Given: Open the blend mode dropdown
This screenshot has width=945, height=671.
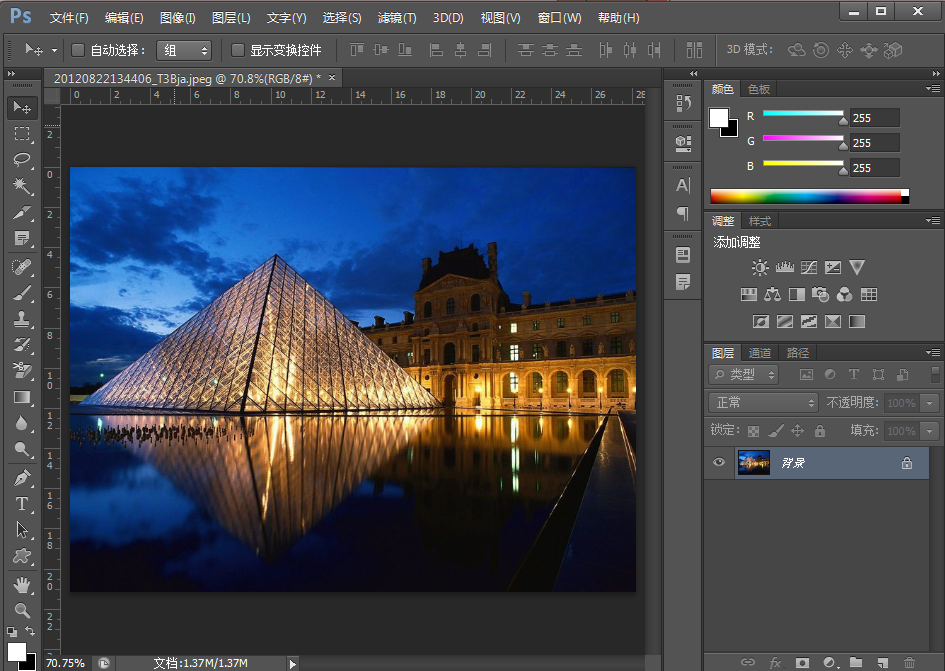Looking at the screenshot, I should tap(763, 402).
